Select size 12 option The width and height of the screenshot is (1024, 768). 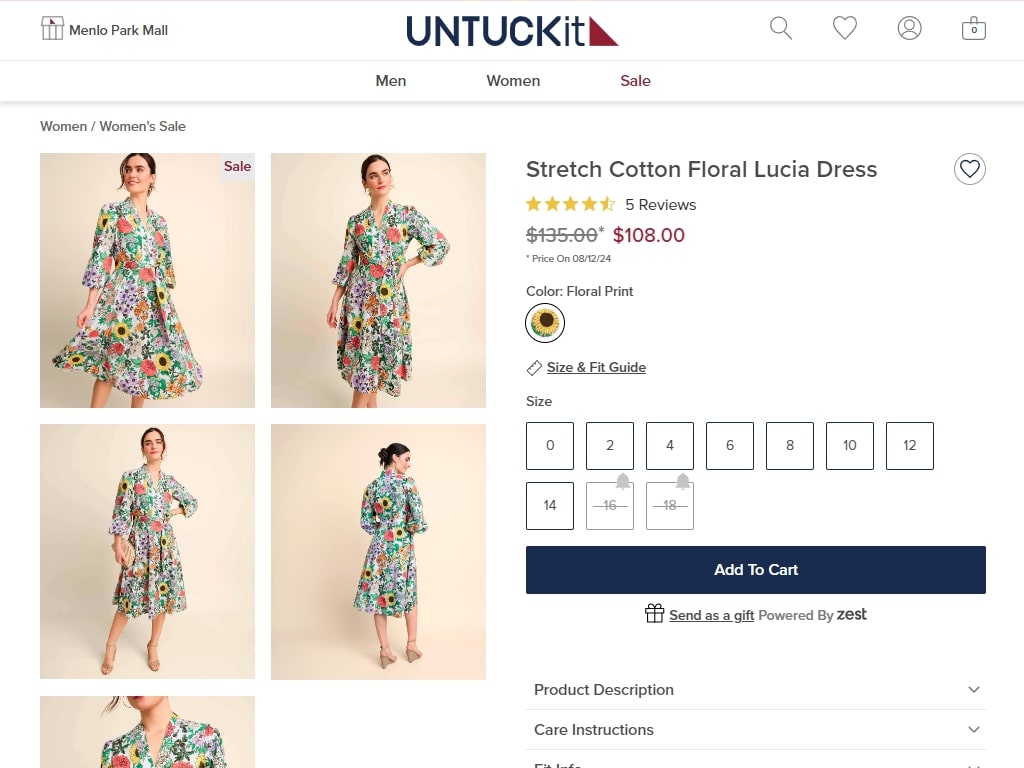coord(910,446)
